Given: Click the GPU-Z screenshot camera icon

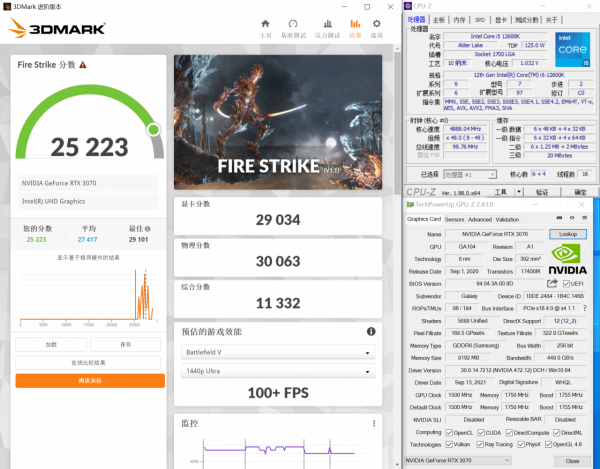Looking at the screenshot, I should tap(559, 218).
